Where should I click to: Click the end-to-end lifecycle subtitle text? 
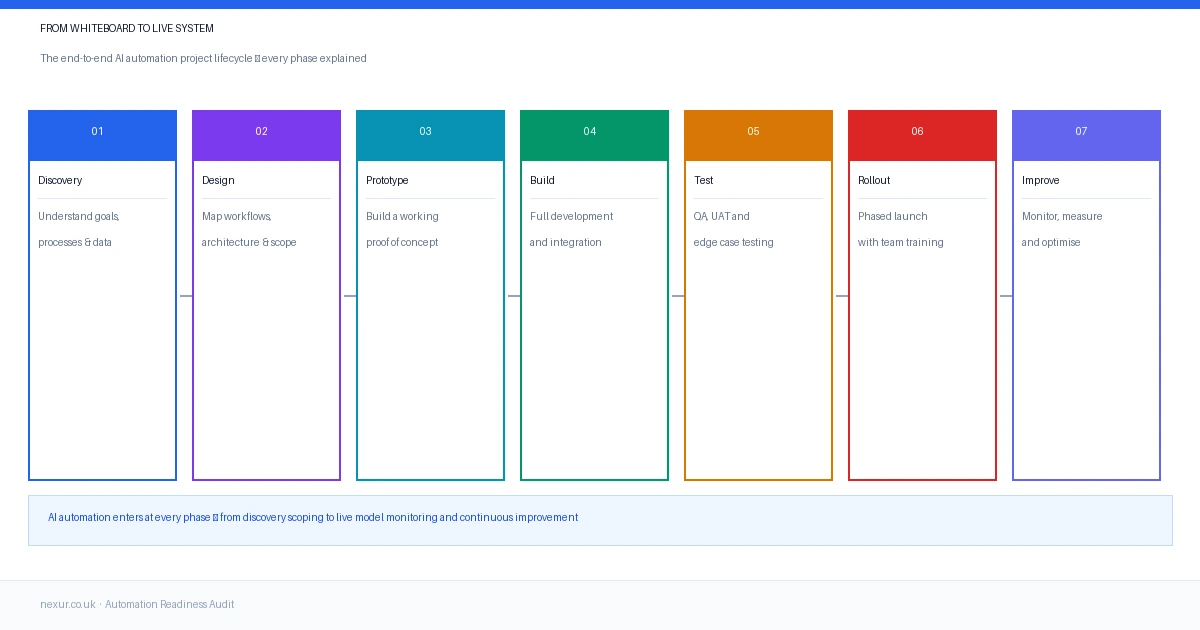[203, 59]
